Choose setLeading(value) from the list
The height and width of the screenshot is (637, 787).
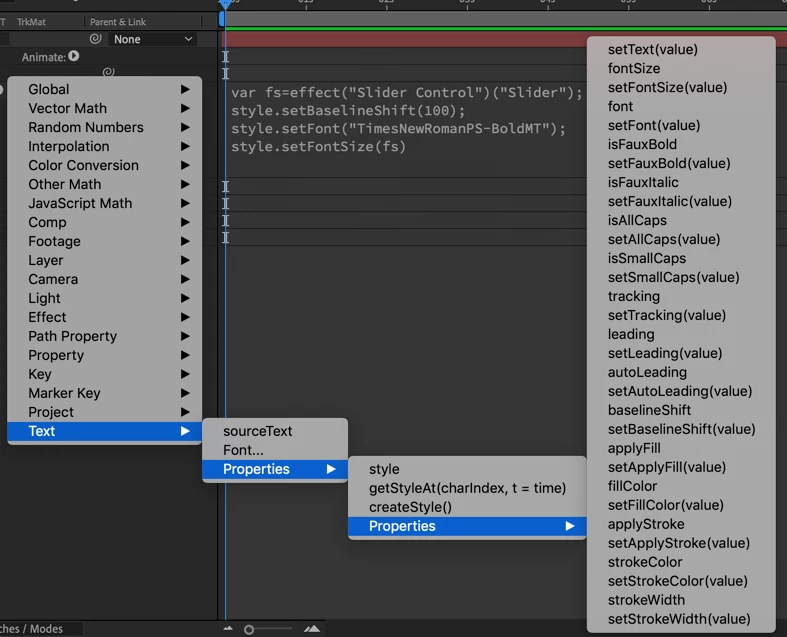[681, 353]
